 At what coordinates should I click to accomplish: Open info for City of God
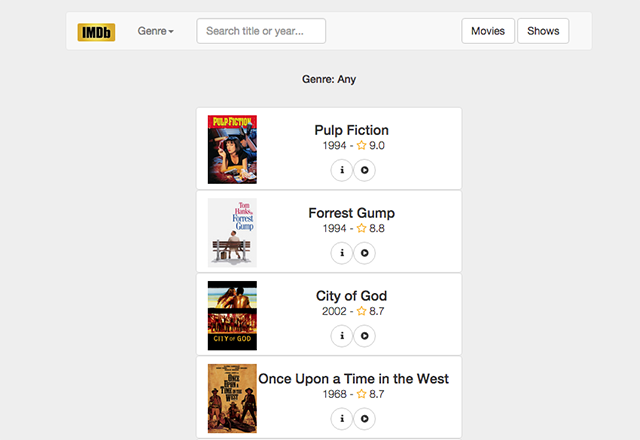(342, 336)
